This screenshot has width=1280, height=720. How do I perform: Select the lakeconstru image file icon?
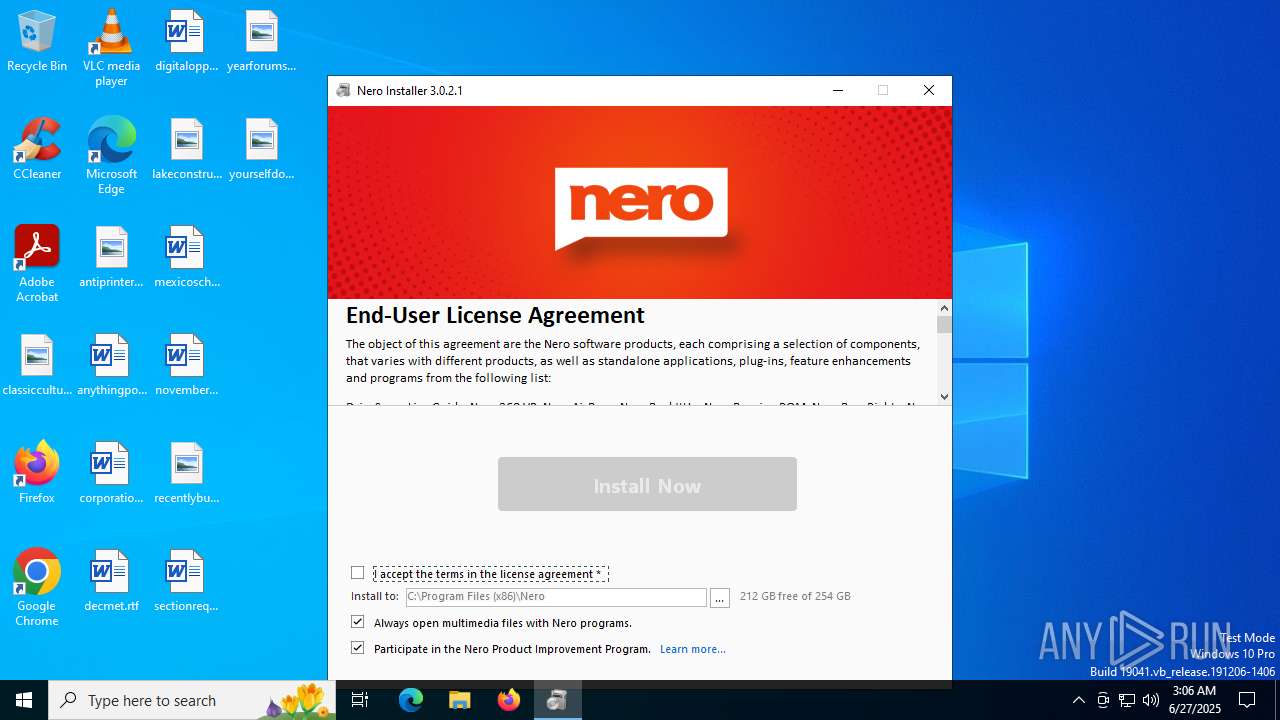[186, 150]
